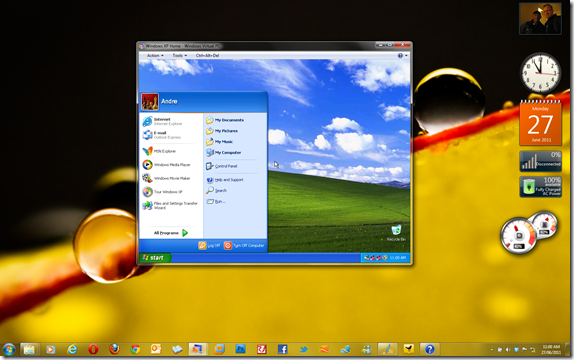Open My Pictures in XP Start menu
574x360 pixels.
coord(222,131)
